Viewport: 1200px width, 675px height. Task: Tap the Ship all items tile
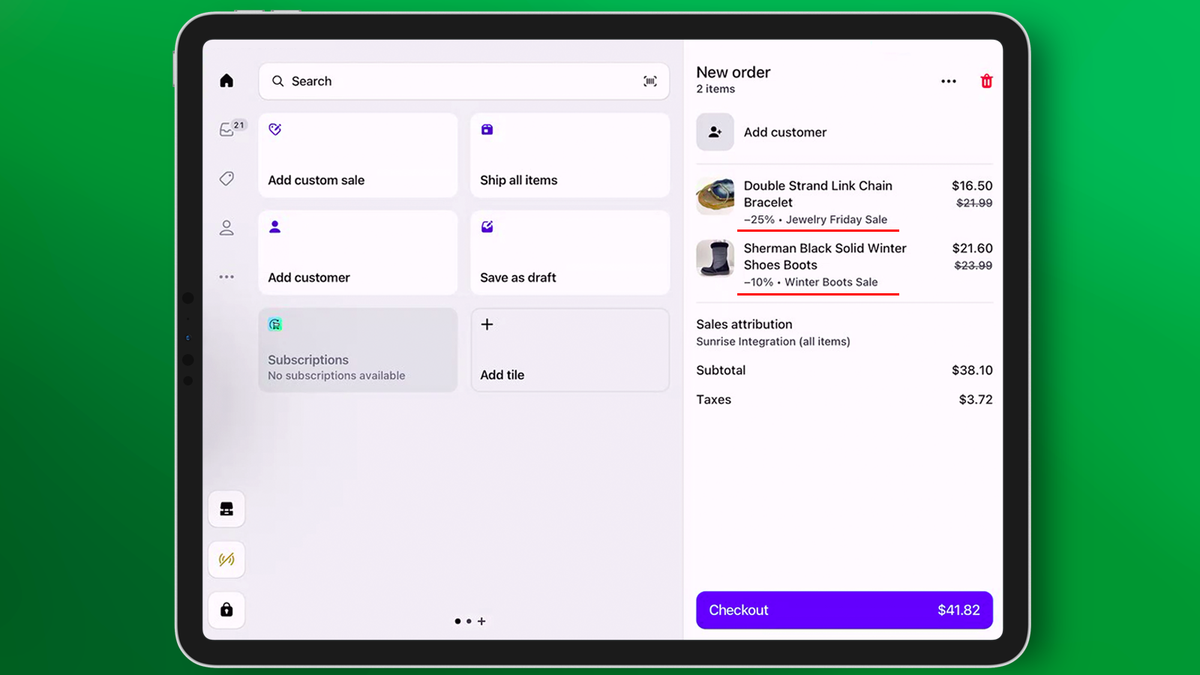tap(569, 155)
